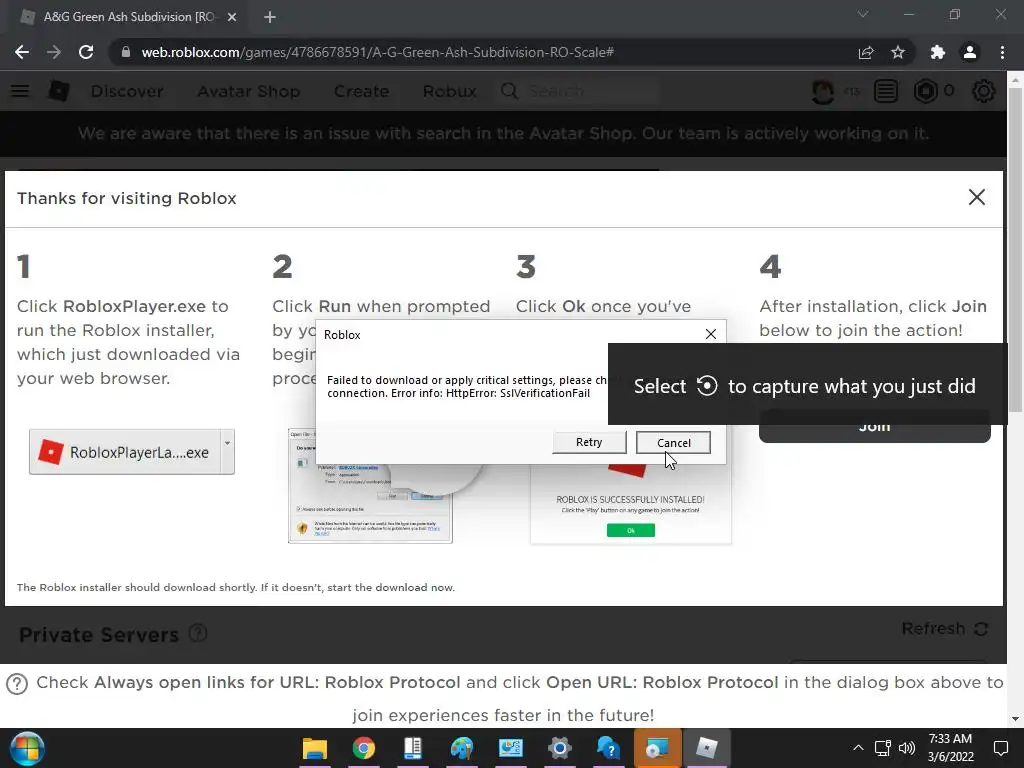Close the Thanks for visiting Roblox modal
Image resolution: width=1024 pixels, height=768 pixels.
pos(976,197)
